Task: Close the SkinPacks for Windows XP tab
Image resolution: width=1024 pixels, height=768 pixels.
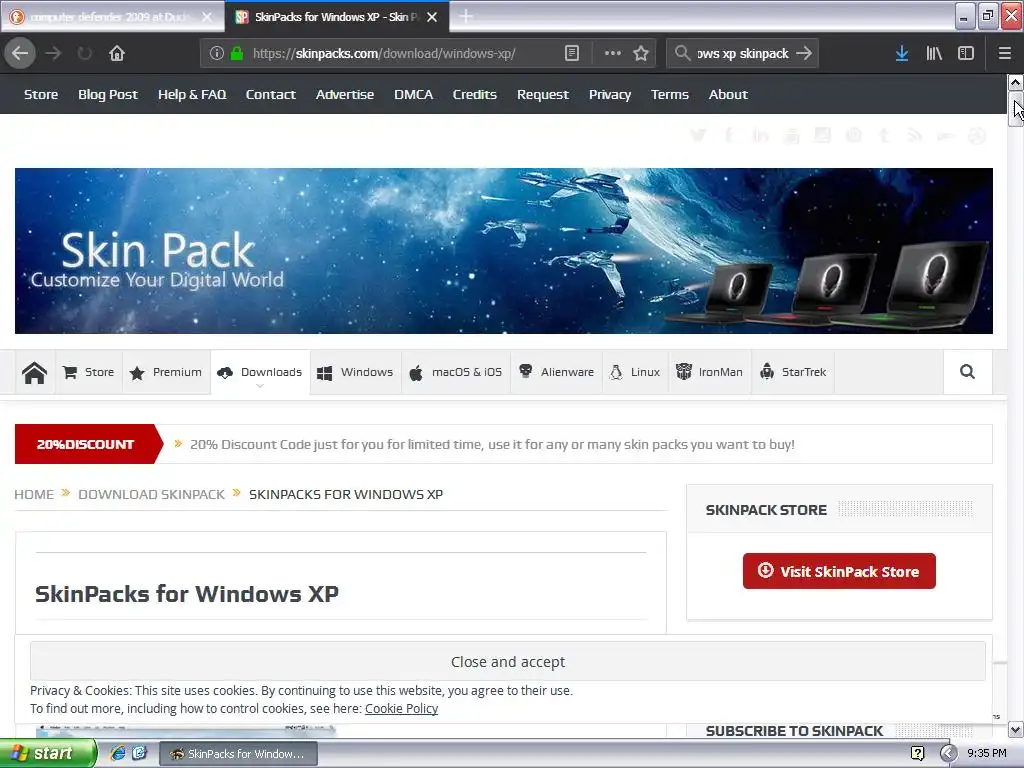Action: (x=432, y=17)
